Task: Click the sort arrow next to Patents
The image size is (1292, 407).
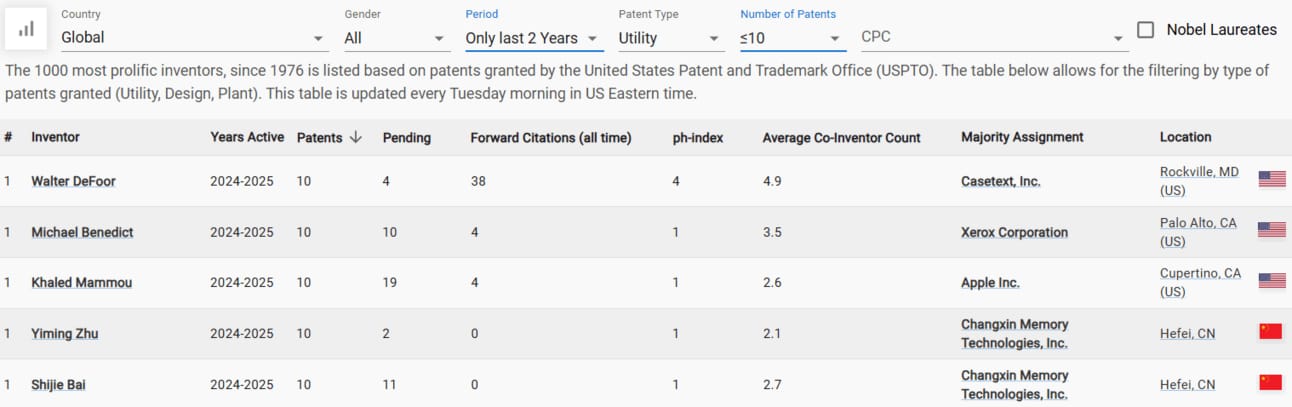Action: coord(355,137)
